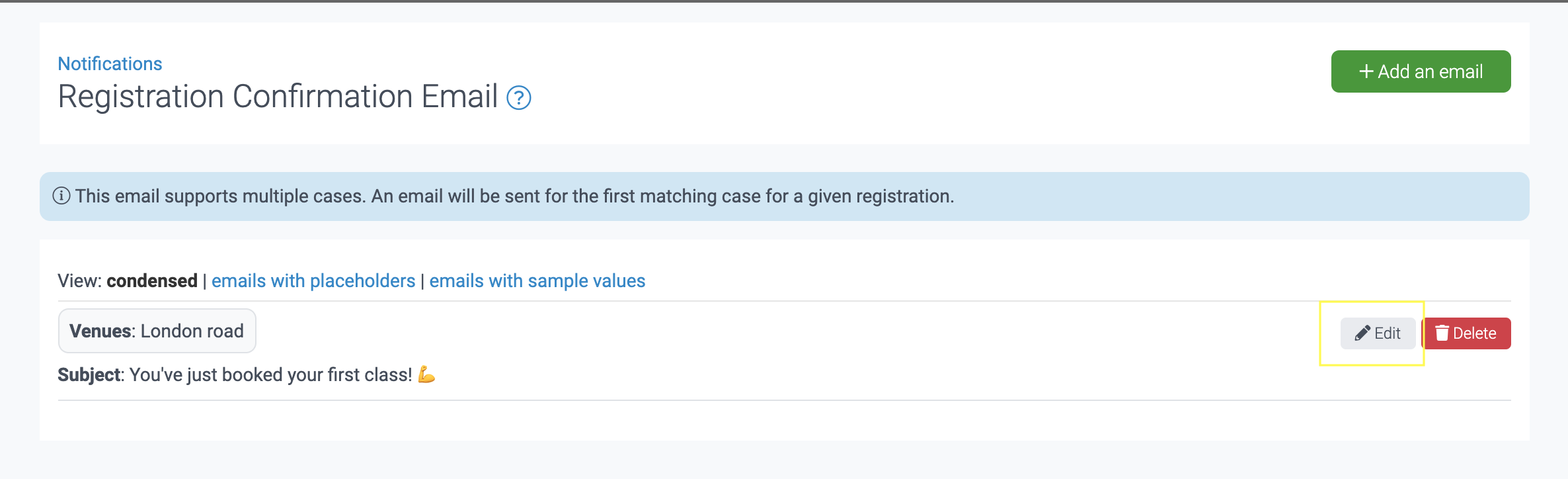Image resolution: width=1568 pixels, height=479 pixels.
Task: Go back to Notifications breadcrumb link
Action: coord(110,64)
